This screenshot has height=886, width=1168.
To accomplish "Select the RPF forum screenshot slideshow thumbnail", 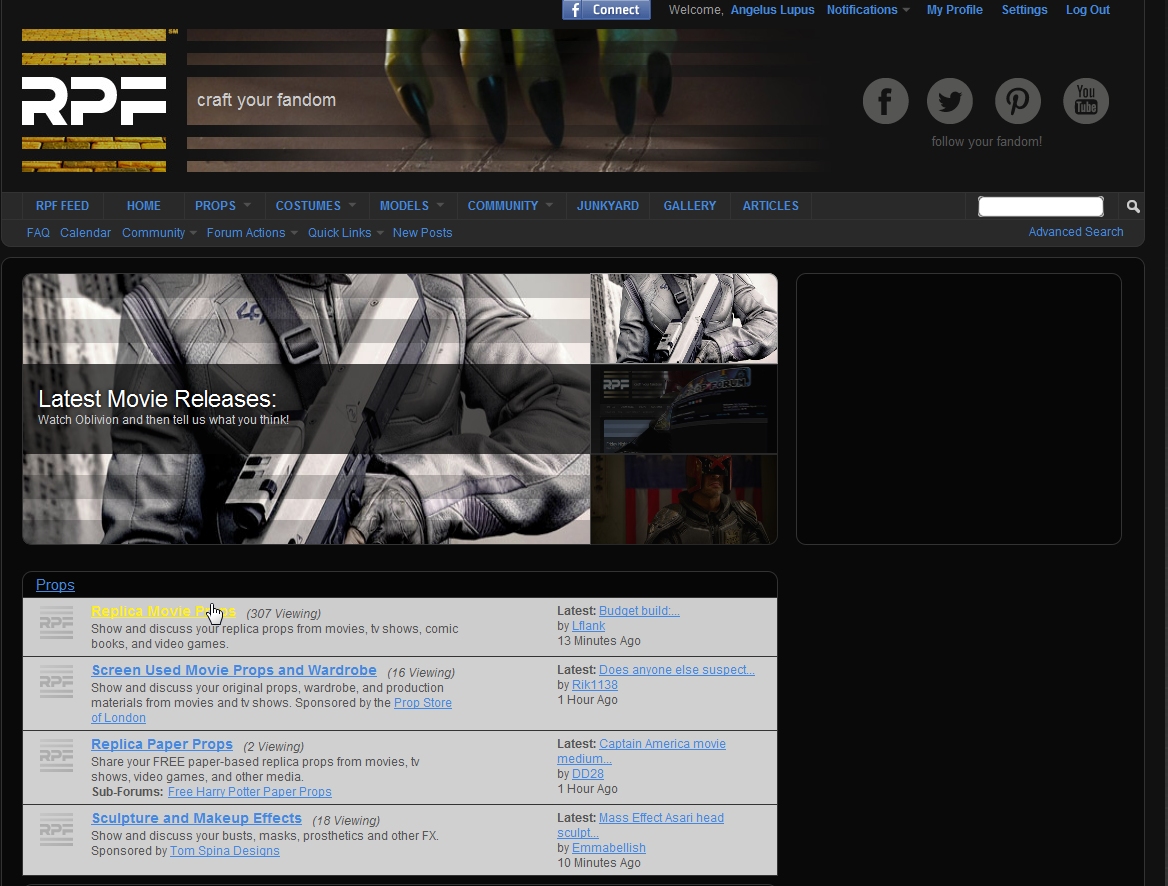I will pos(684,409).
